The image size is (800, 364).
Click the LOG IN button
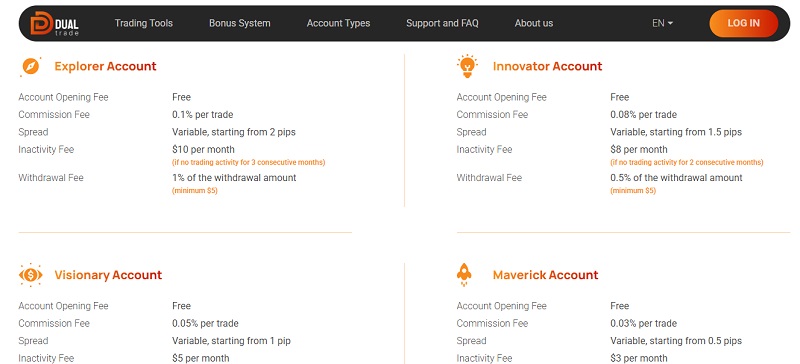coord(743,23)
